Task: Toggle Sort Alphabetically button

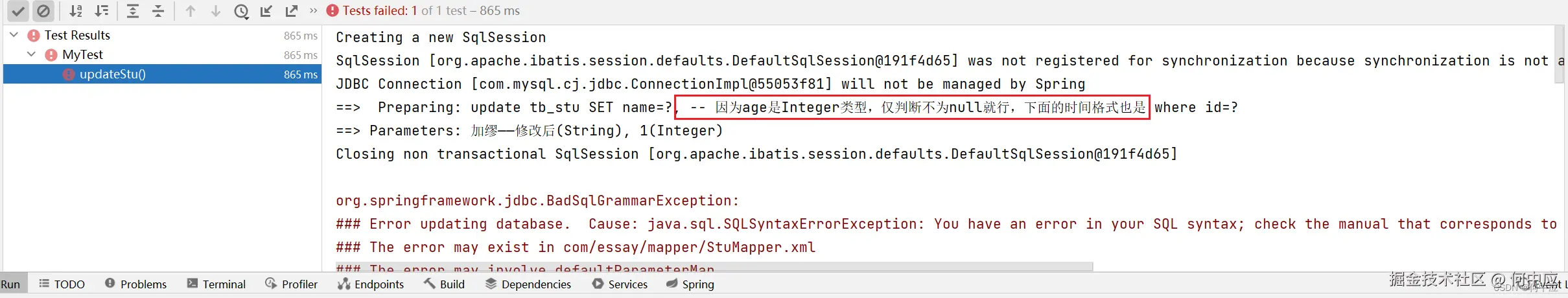Action: click(x=76, y=11)
